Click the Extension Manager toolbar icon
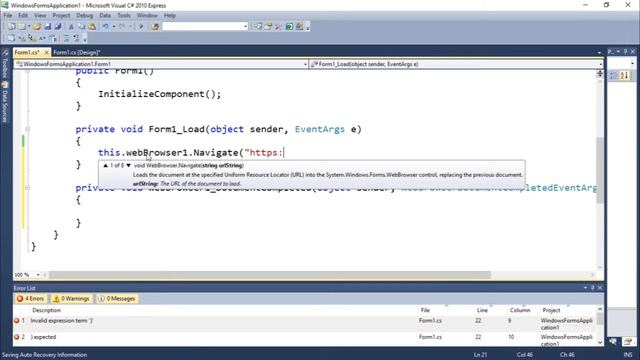Screen dimensions: 640x360 click(299, 27)
